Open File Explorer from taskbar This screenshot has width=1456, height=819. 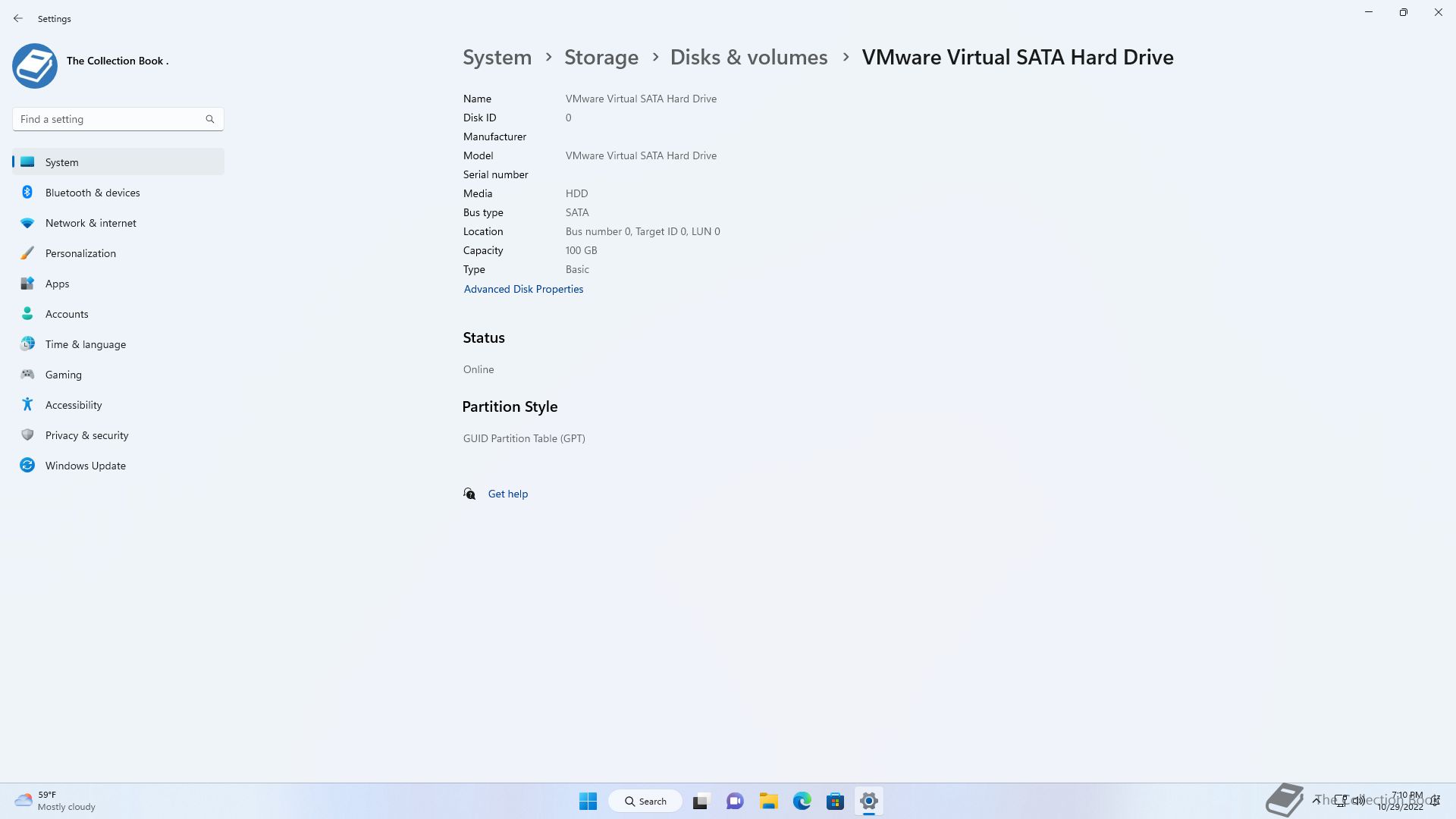[769, 801]
